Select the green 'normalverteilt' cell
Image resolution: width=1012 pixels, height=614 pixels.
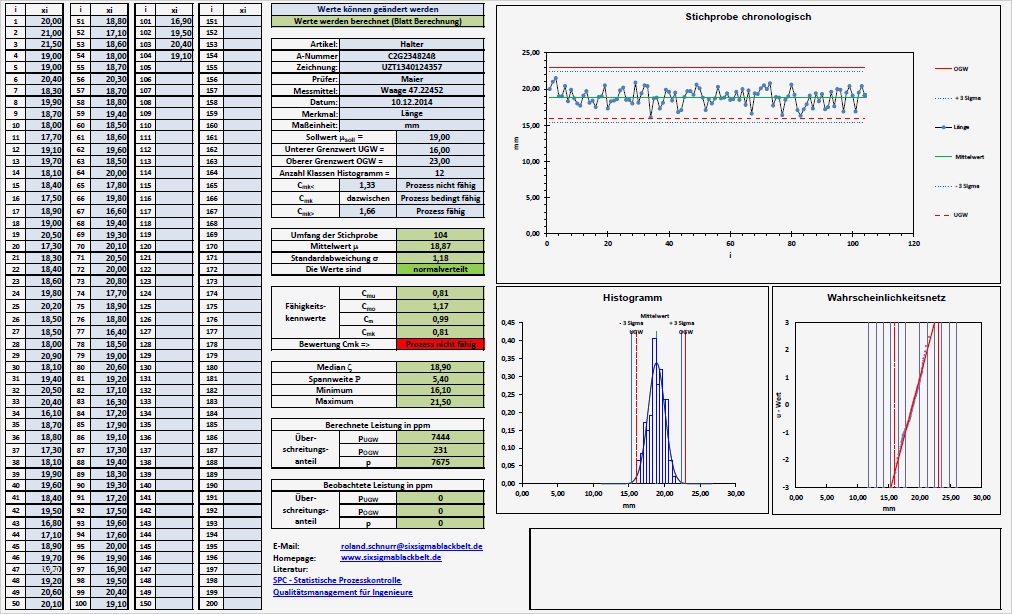click(440, 269)
